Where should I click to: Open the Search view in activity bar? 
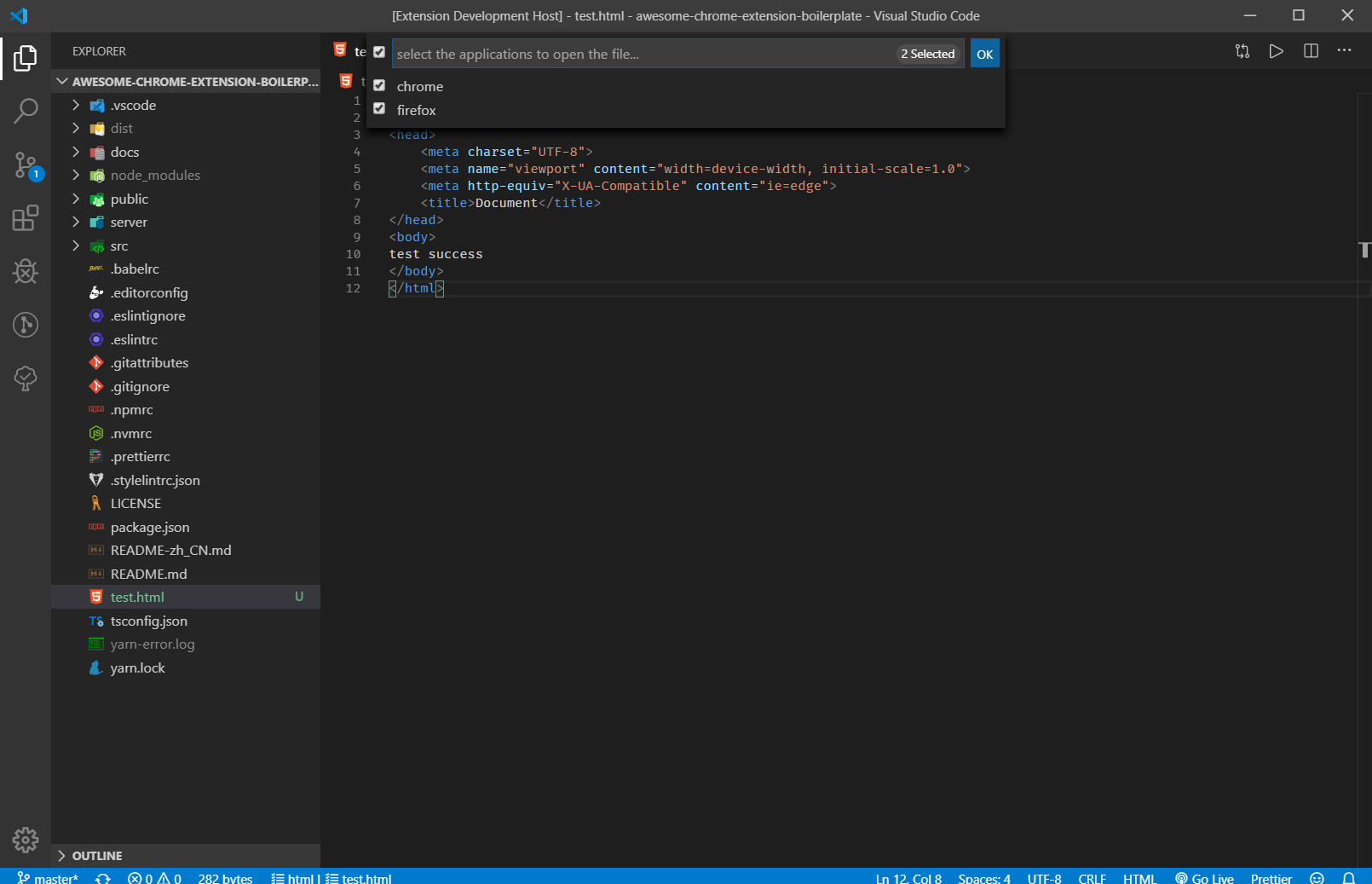click(26, 111)
